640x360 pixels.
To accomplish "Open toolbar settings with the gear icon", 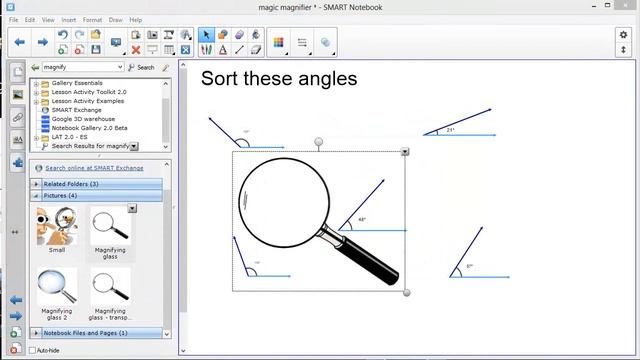I will [x=623, y=35].
